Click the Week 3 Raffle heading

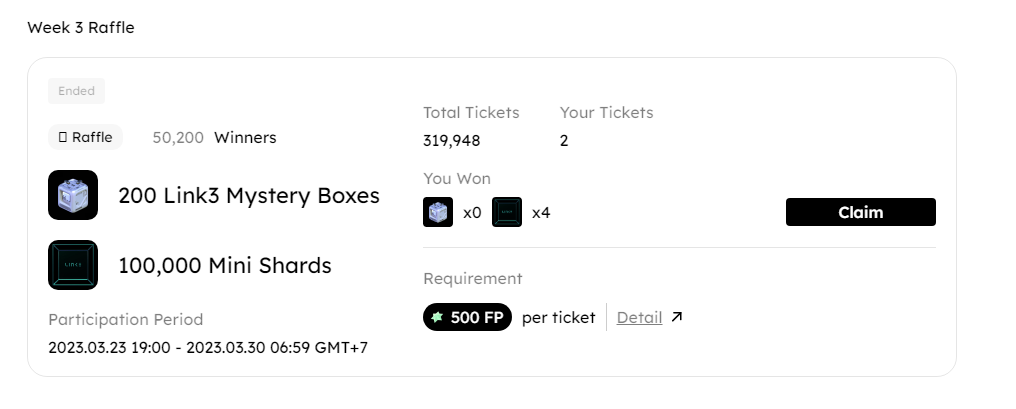[x=81, y=28]
